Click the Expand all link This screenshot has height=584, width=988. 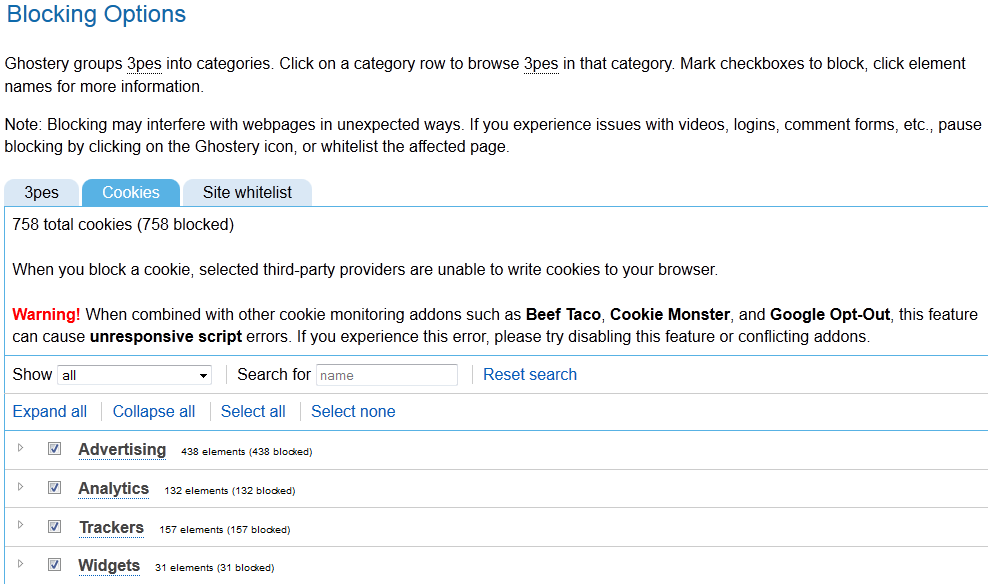click(49, 411)
